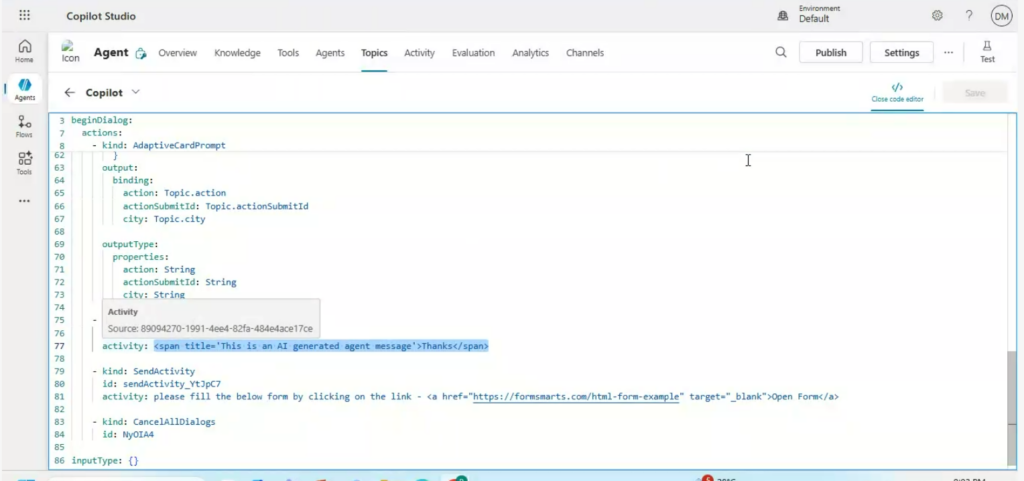Click line 86 inputType: {}

tap(104, 460)
